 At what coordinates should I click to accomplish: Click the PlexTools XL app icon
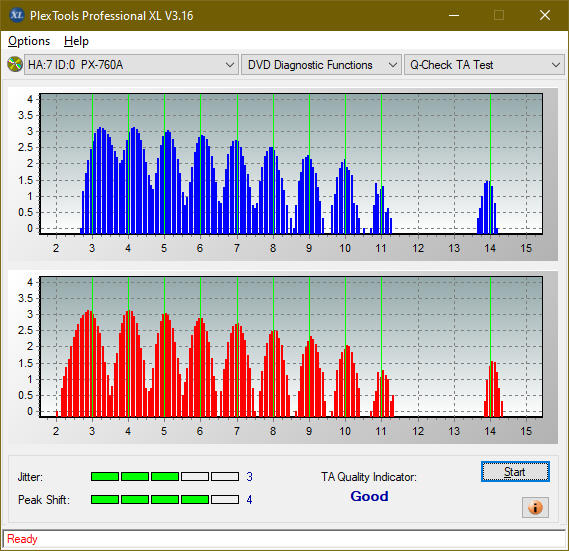click(16, 15)
